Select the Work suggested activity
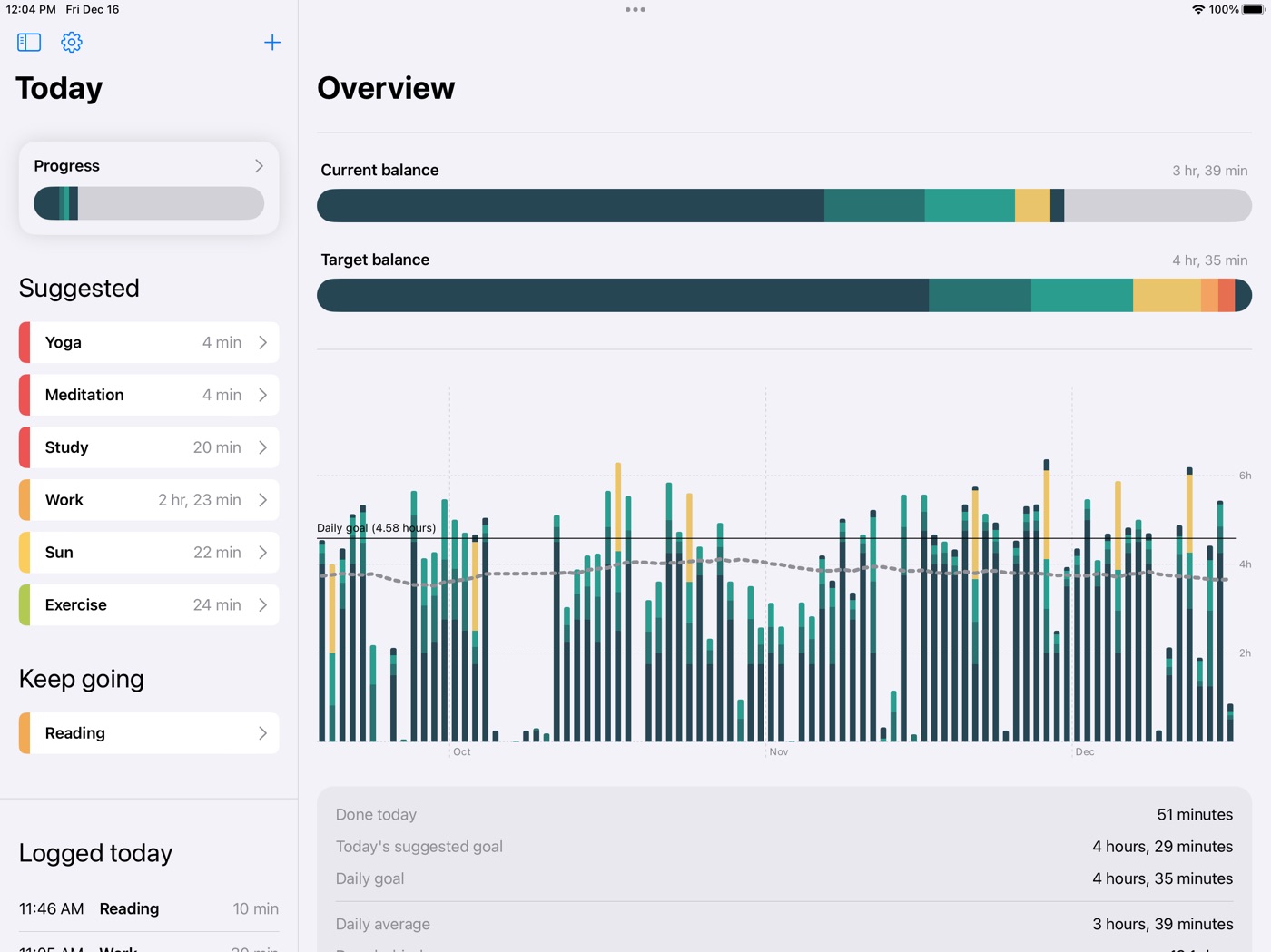 [x=149, y=500]
